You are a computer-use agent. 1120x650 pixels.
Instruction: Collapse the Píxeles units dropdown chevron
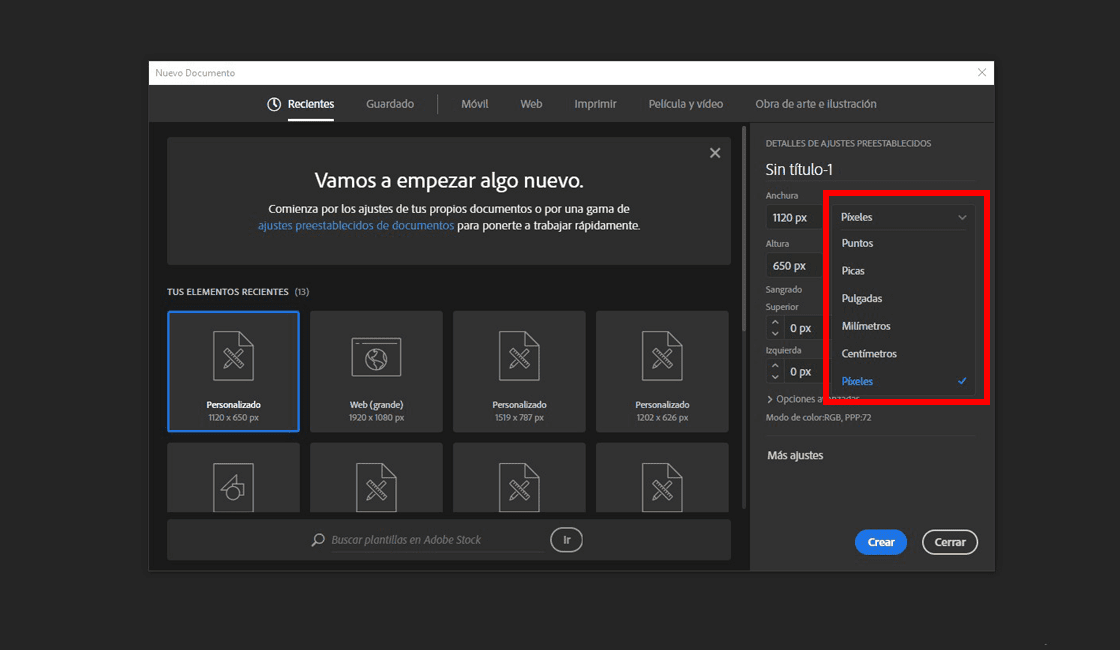[962, 217]
